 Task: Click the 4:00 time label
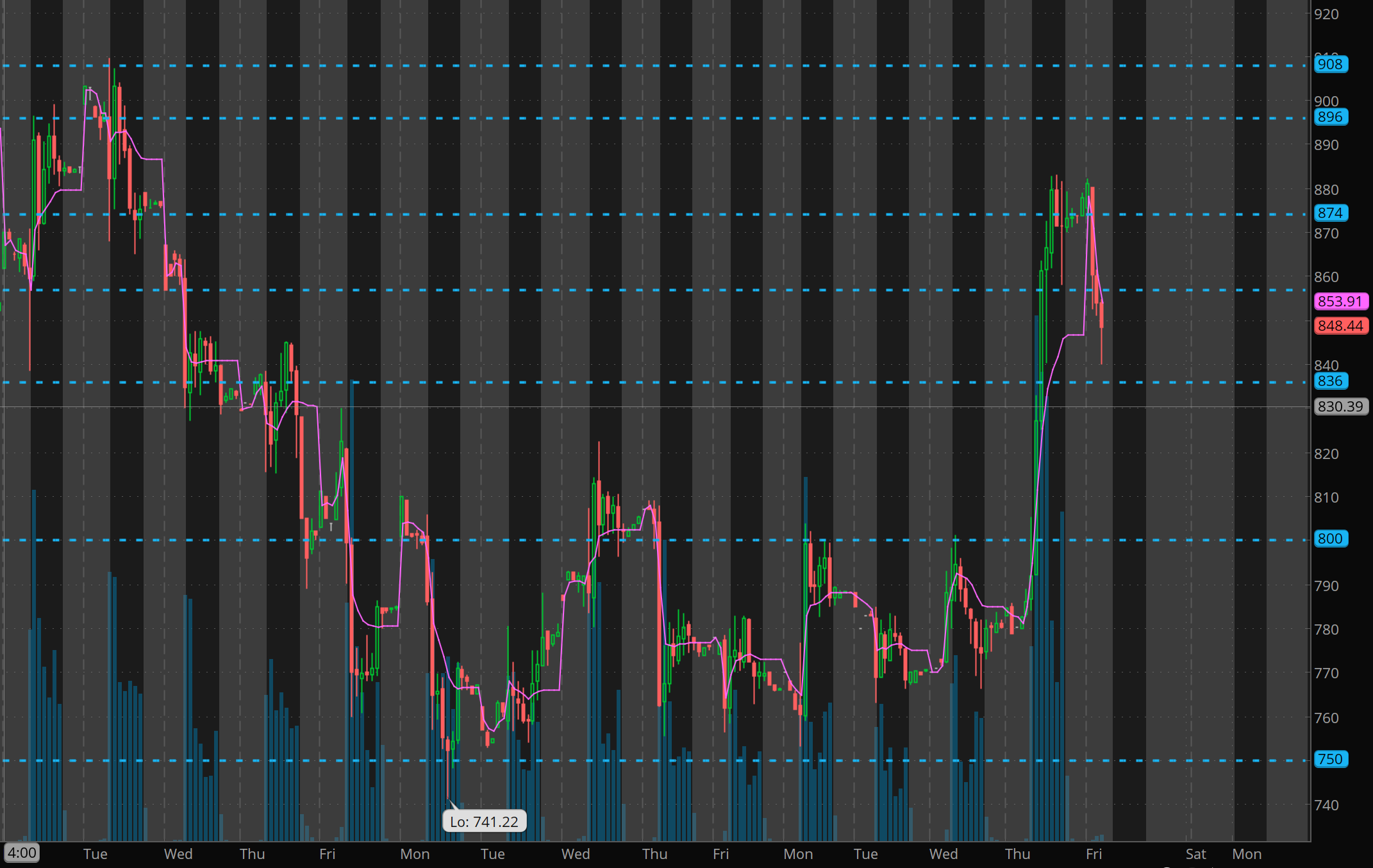22,853
